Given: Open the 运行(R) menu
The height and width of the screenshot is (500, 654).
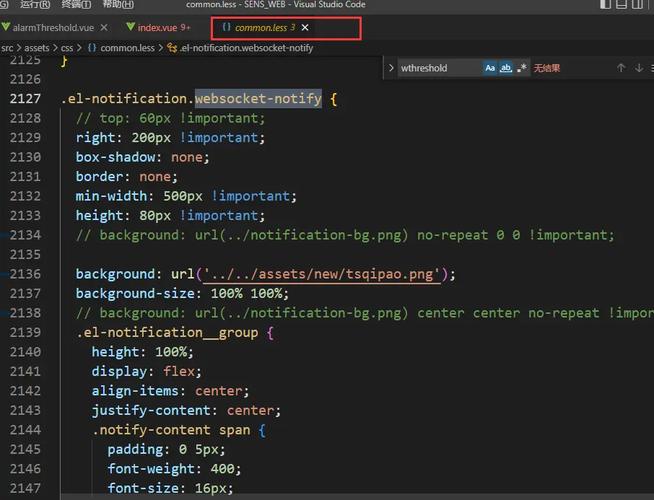Looking at the screenshot, I should pyautogui.click(x=35, y=4).
